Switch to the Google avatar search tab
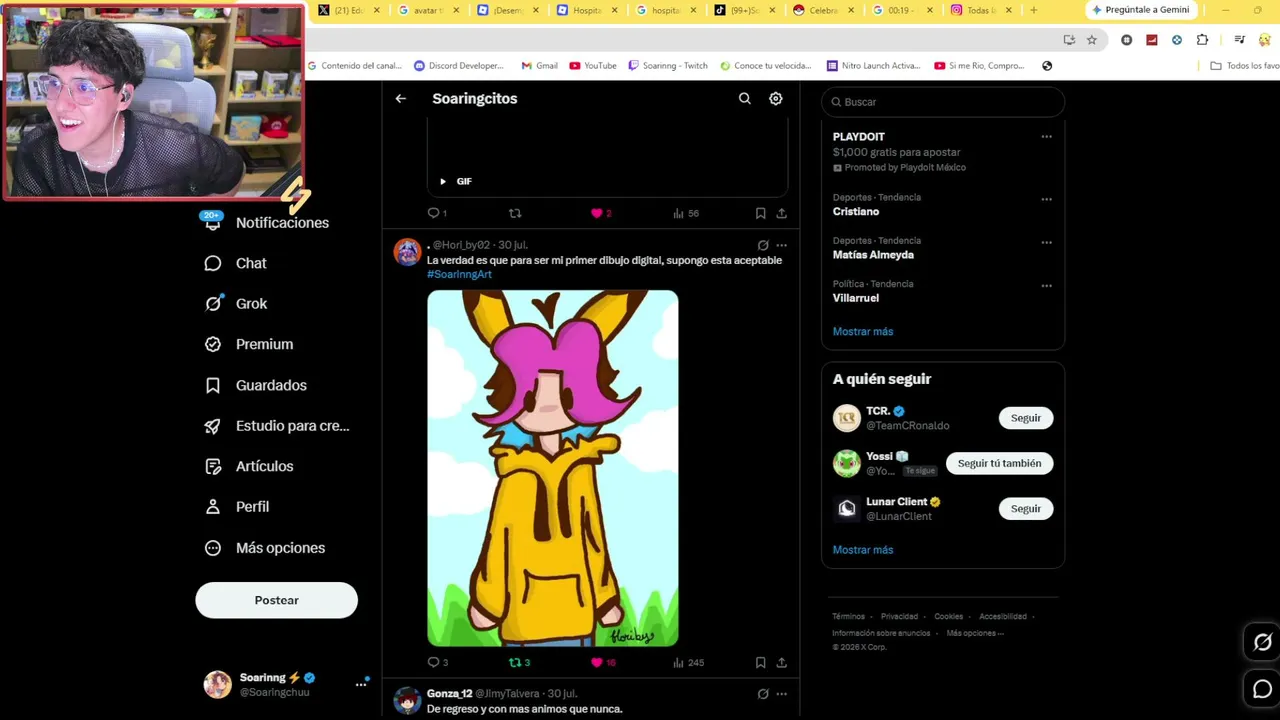 coord(428,10)
